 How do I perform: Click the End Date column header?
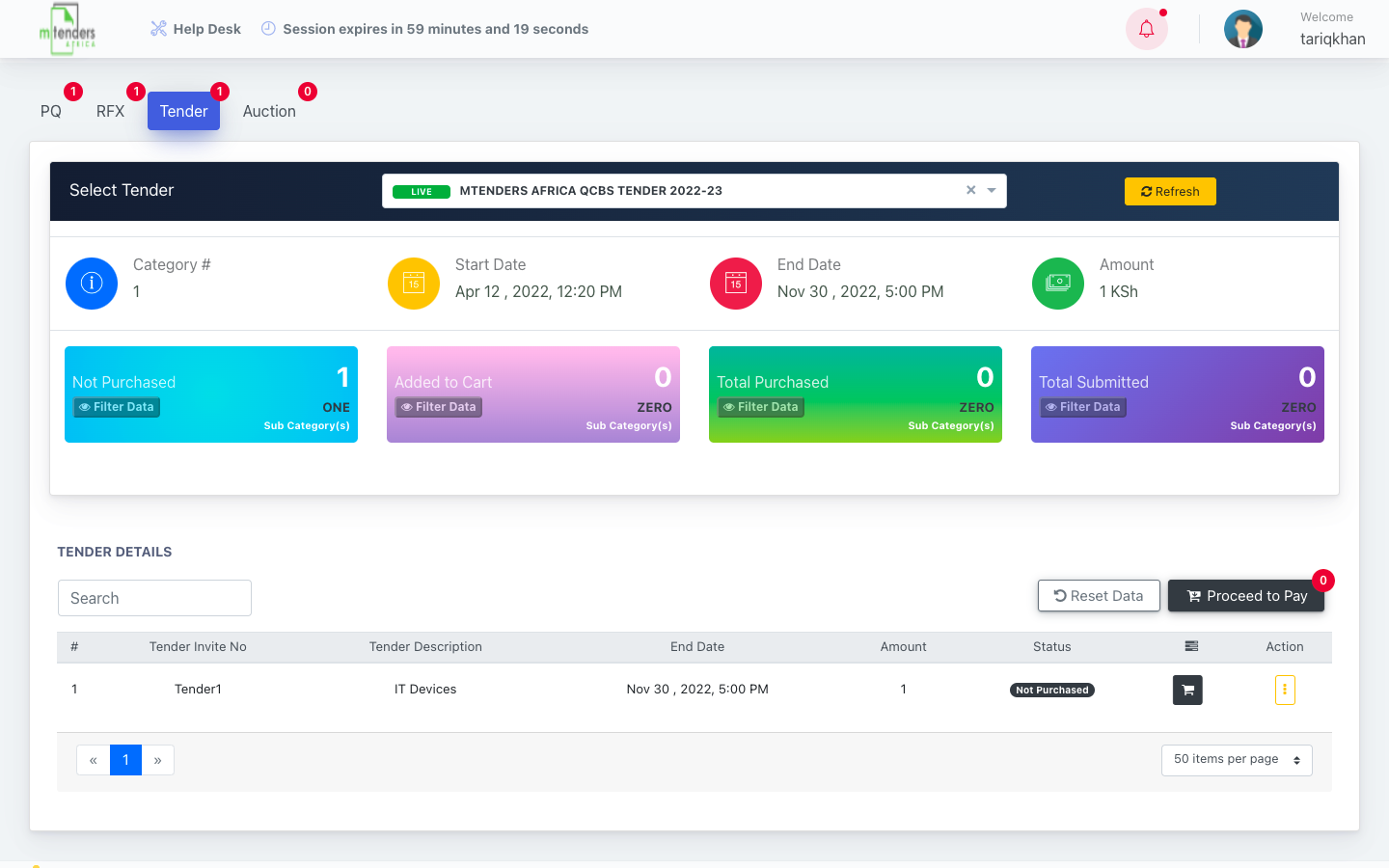697,647
